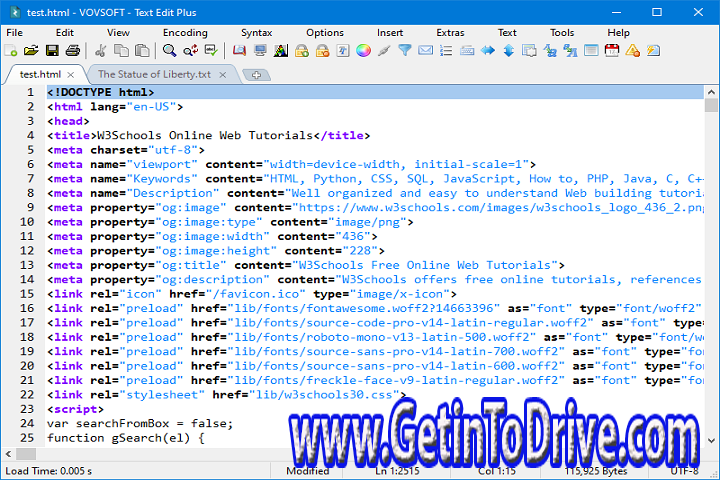Switch to The Statue of Liberty.txt tab
Image resolution: width=720 pixels, height=480 pixels.
(154, 74)
